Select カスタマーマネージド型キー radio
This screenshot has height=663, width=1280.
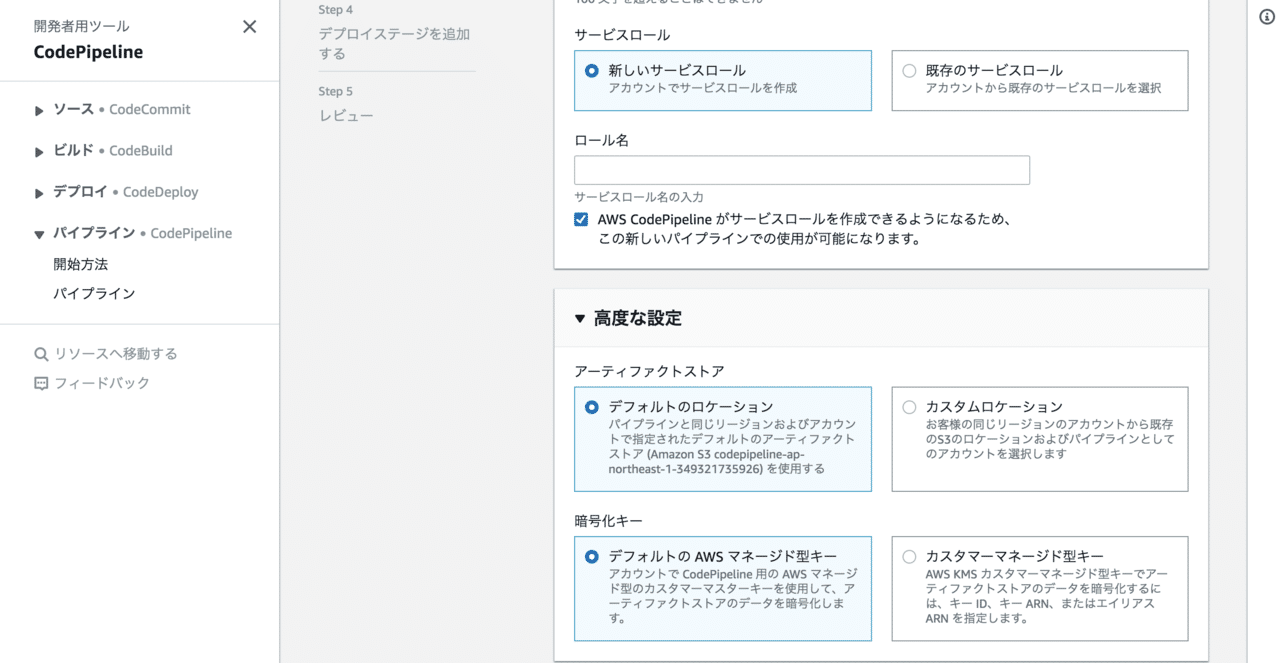(x=909, y=556)
